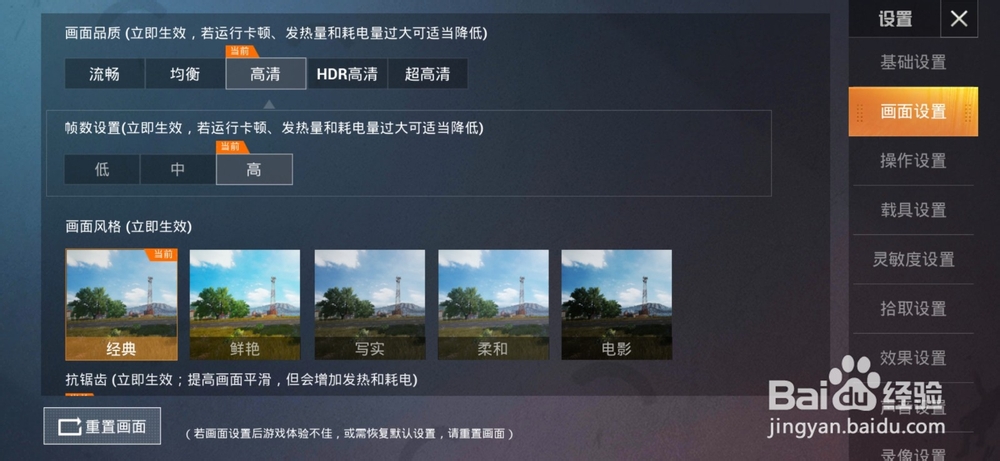Screen dimensions: 1000x461
Task: Set frame rate to 高
Action: point(254,170)
